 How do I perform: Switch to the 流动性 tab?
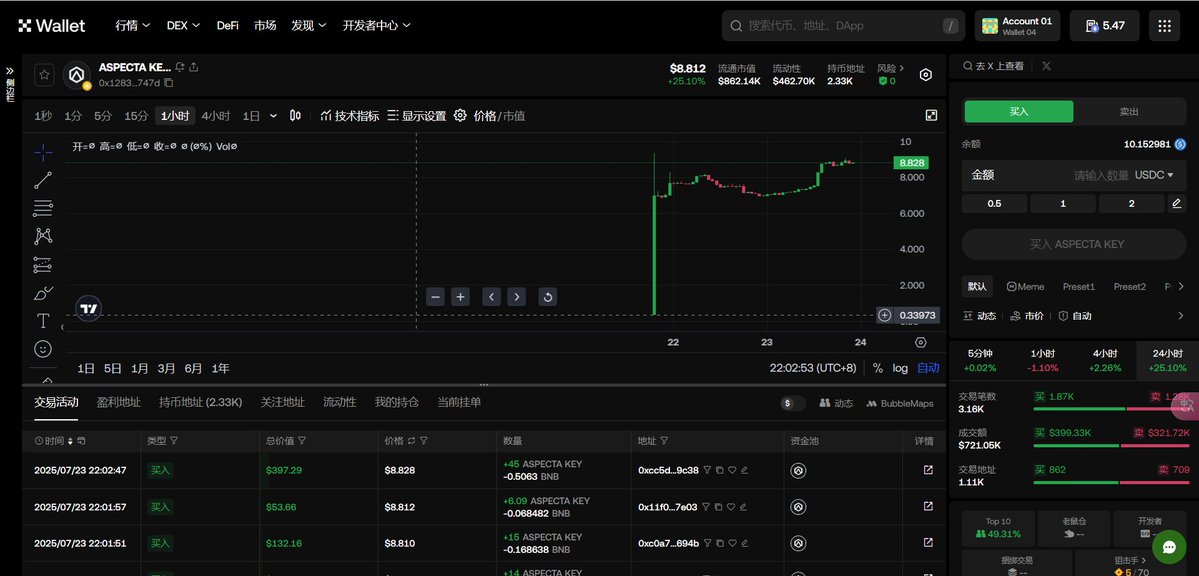pos(340,402)
